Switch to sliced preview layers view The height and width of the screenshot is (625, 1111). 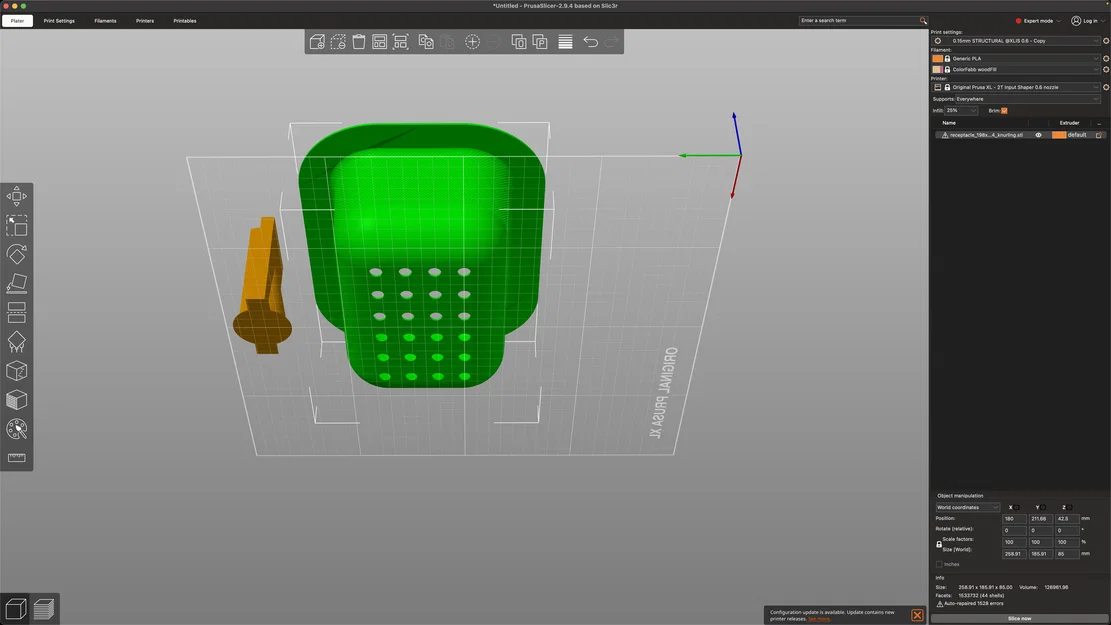pos(43,609)
